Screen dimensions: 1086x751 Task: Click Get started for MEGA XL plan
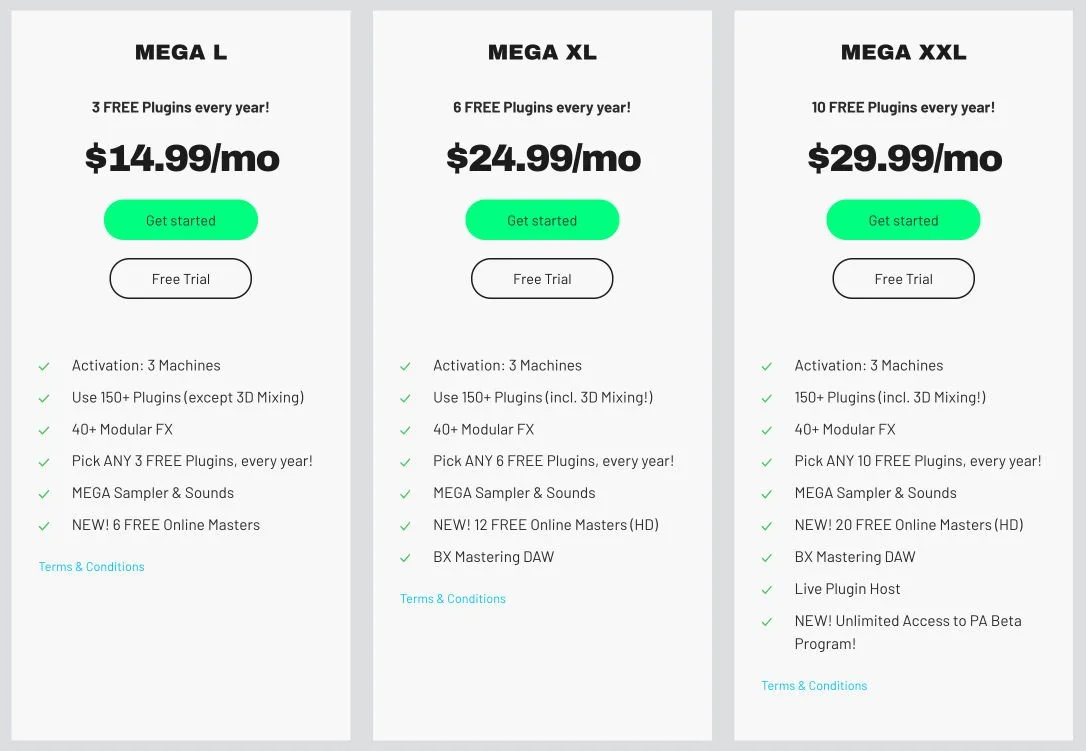click(542, 220)
